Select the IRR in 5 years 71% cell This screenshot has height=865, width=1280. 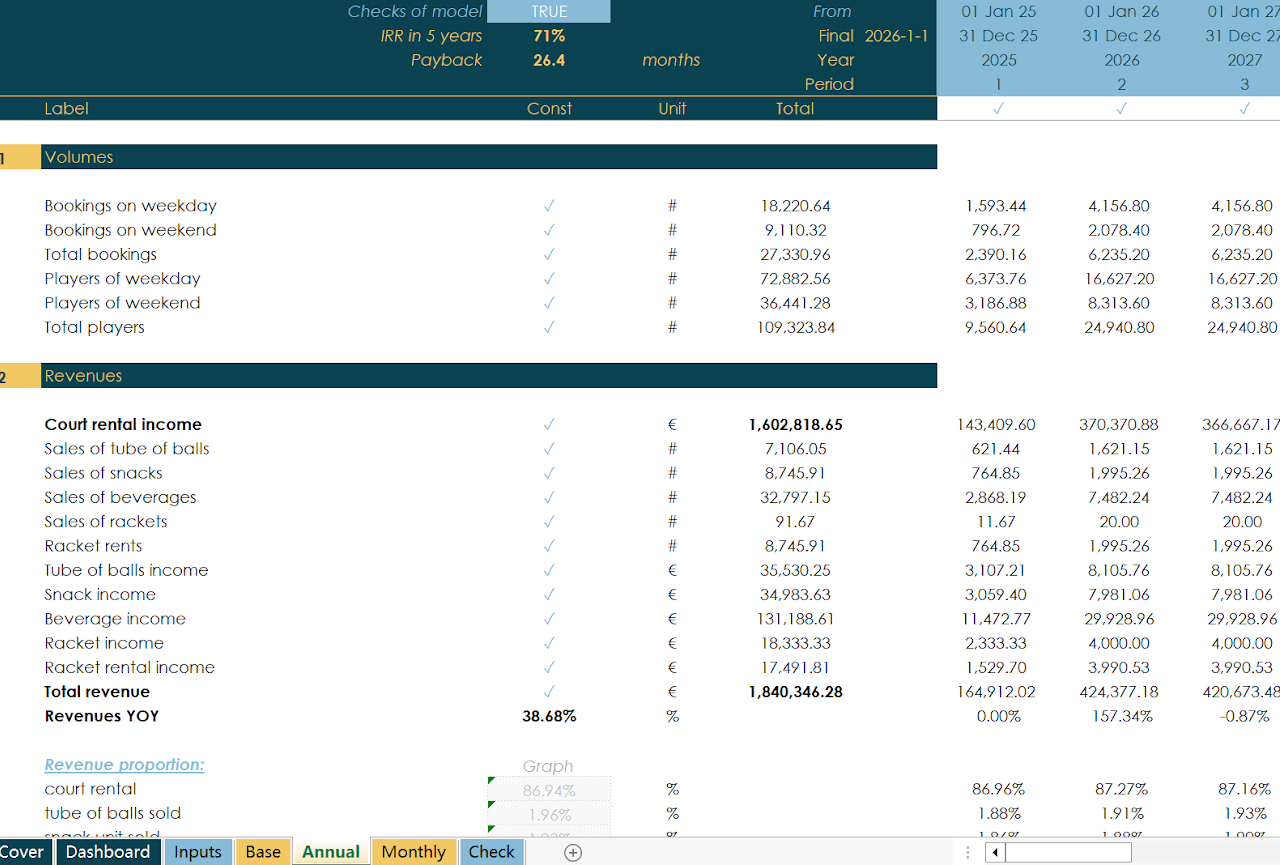pos(549,36)
